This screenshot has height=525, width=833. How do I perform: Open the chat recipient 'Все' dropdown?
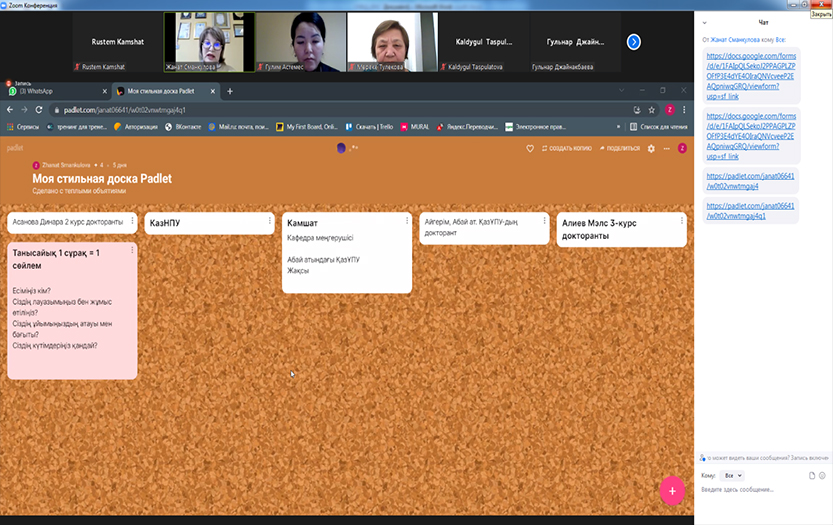pyautogui.click(x=733, y=476)
